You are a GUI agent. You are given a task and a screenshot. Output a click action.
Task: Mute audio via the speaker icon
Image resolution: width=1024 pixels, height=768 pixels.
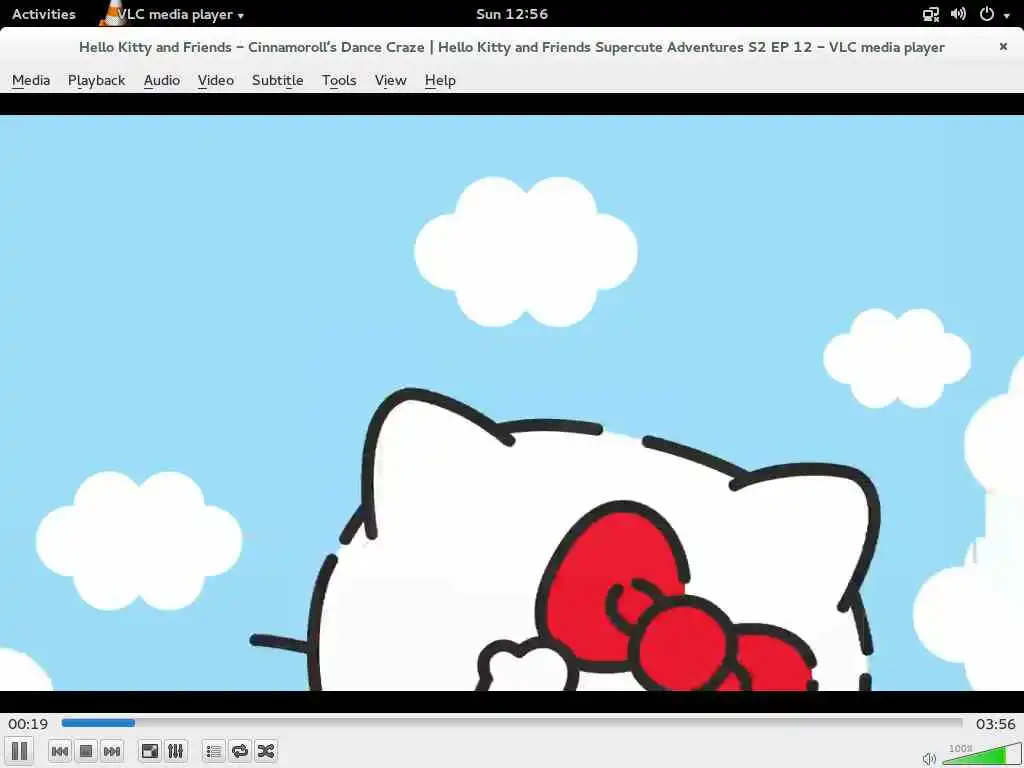(x=929, y=758)
